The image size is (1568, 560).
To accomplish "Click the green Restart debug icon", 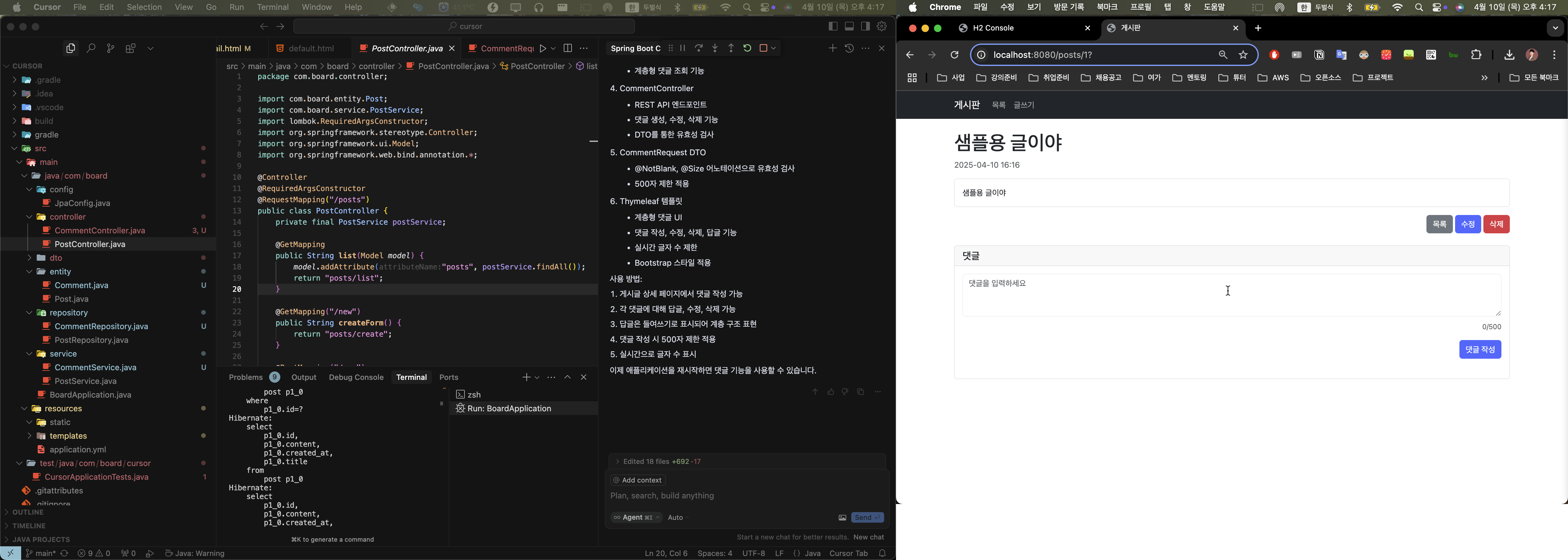I will click(747, 48).
